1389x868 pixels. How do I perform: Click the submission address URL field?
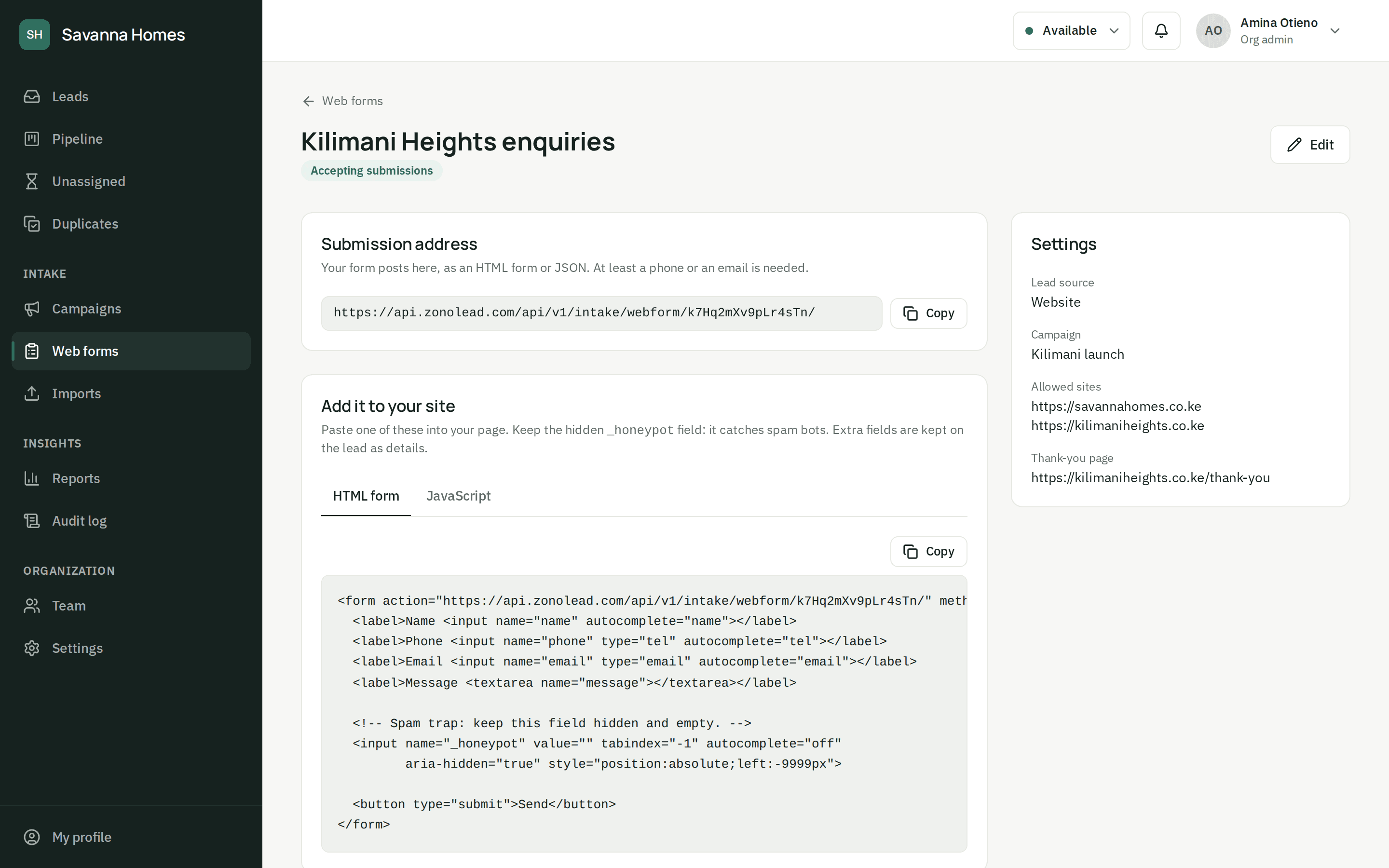click(x=601, y=313)
